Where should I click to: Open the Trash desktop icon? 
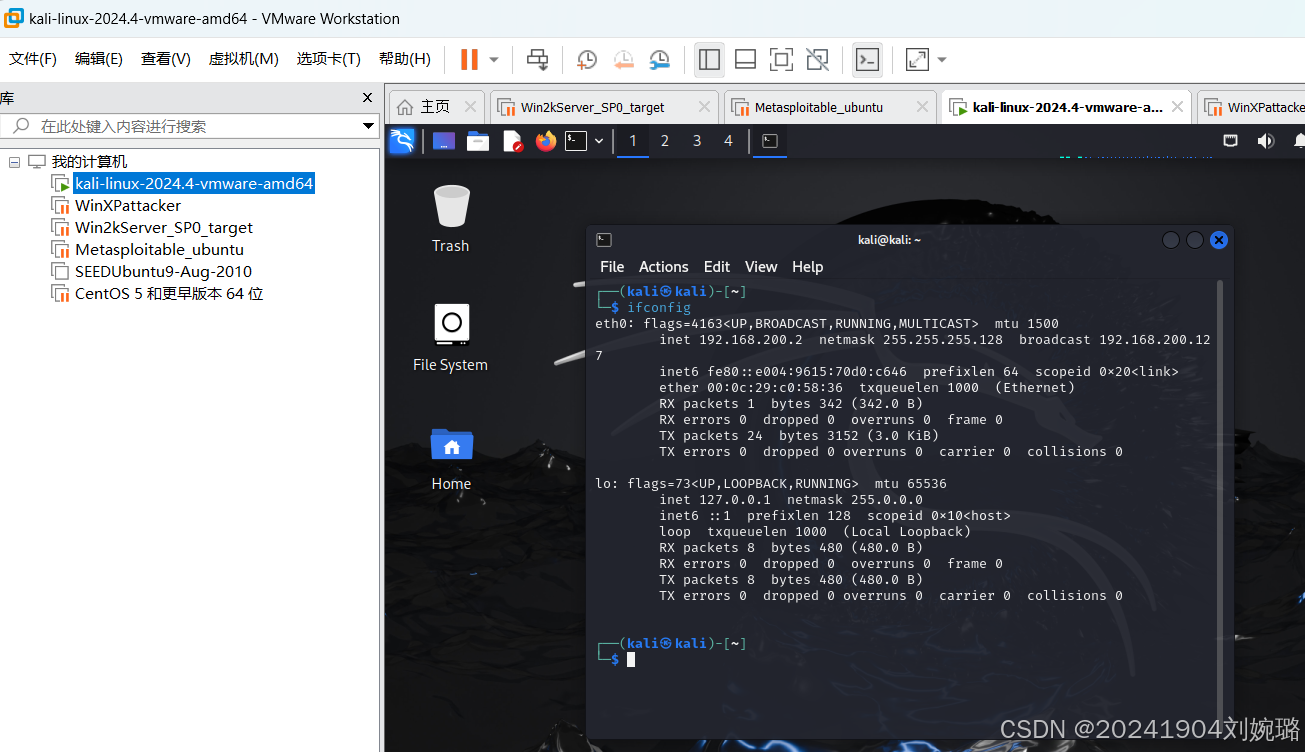click(451, 219)
